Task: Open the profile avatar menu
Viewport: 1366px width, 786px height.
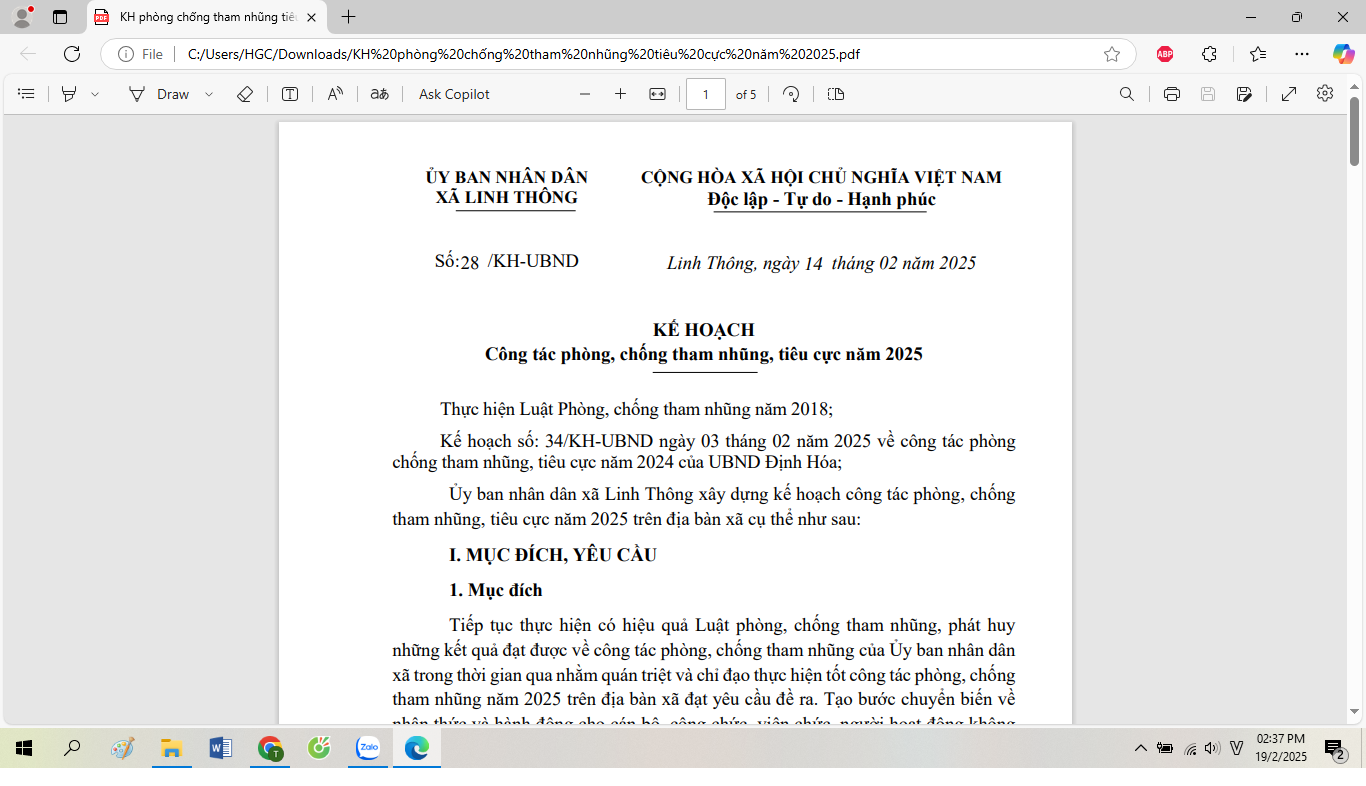Action: [22, 16]
